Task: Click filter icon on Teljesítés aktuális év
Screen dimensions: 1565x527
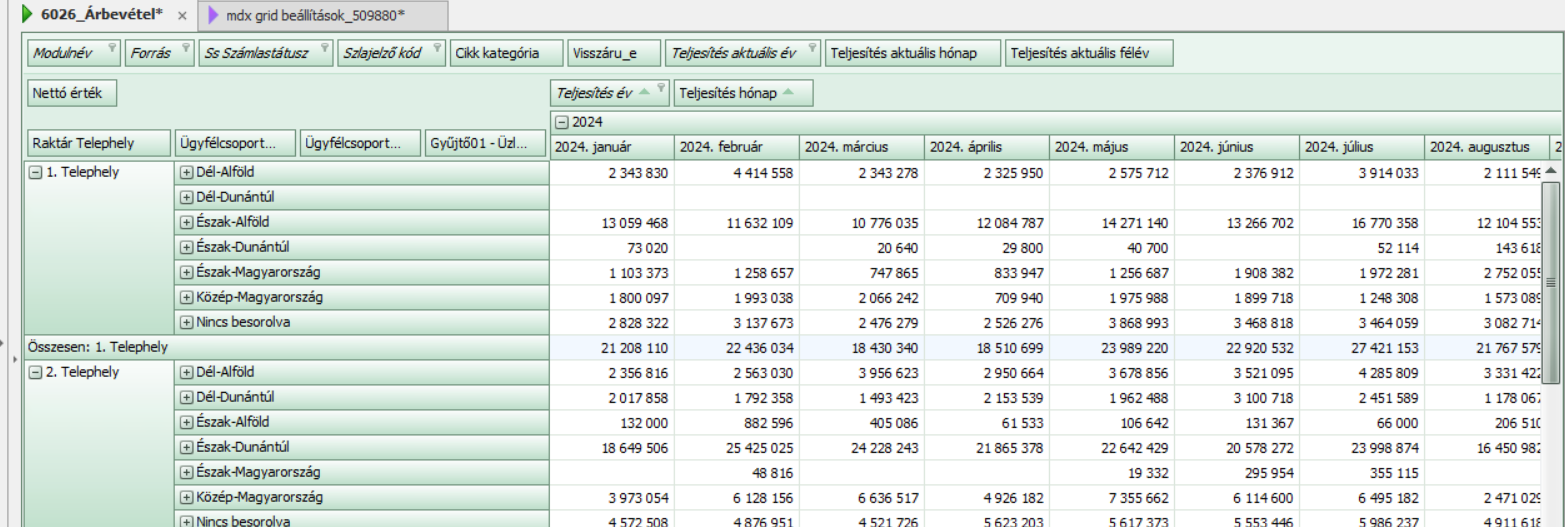Action: click(x=813, y=48)
